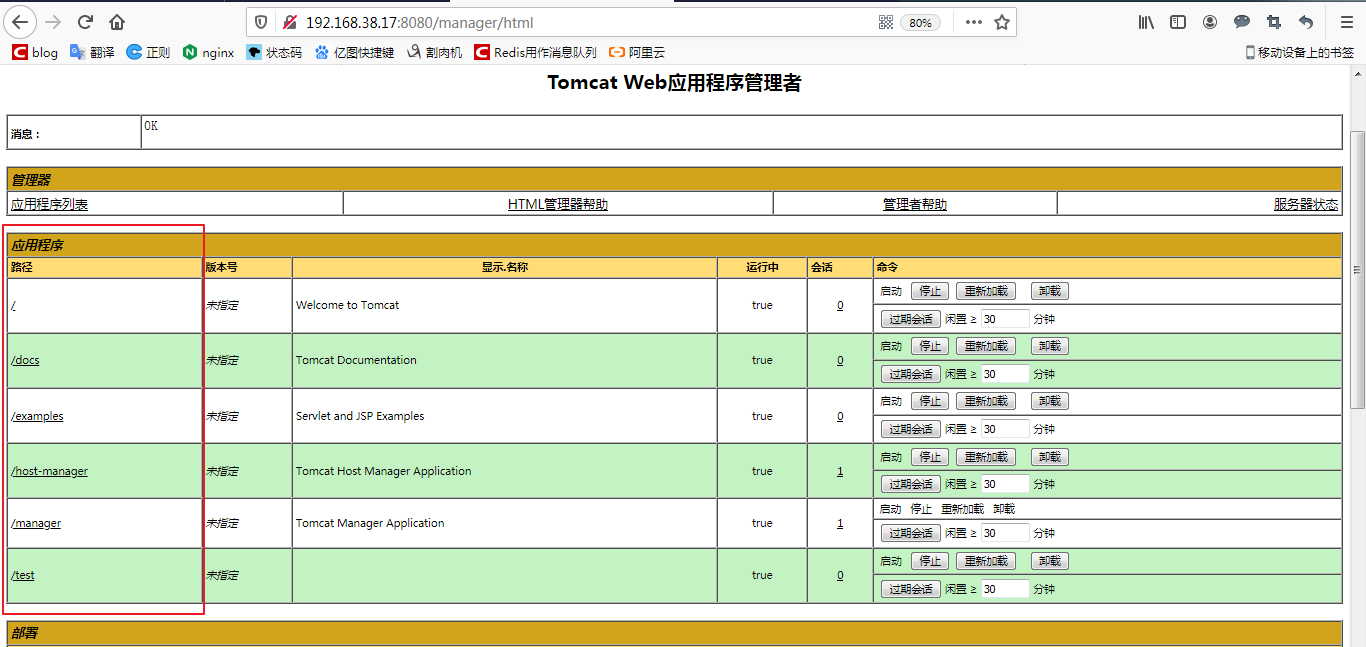Click idle minutes field for /host-manager

[1005, 484]
